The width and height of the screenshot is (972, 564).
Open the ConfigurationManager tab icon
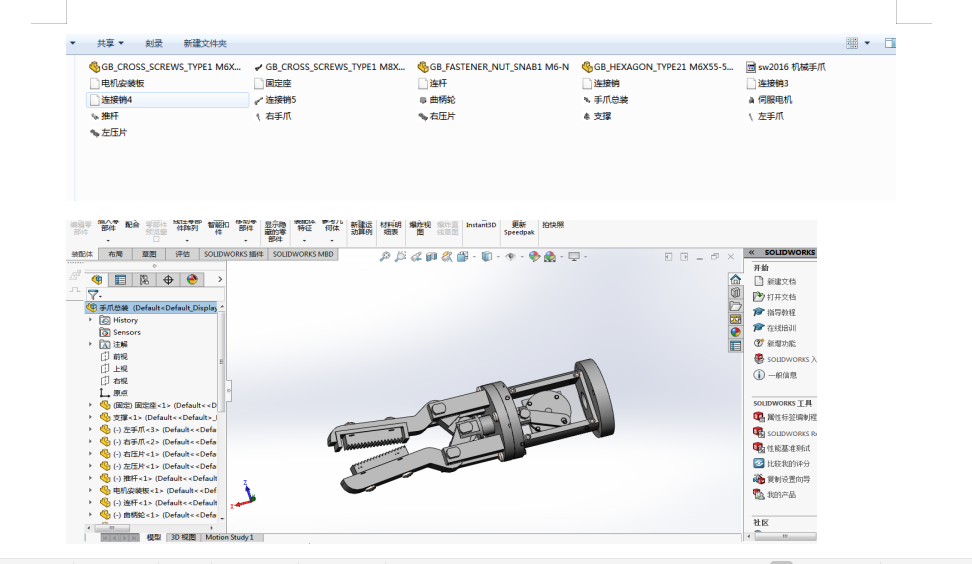coord(144,280)
